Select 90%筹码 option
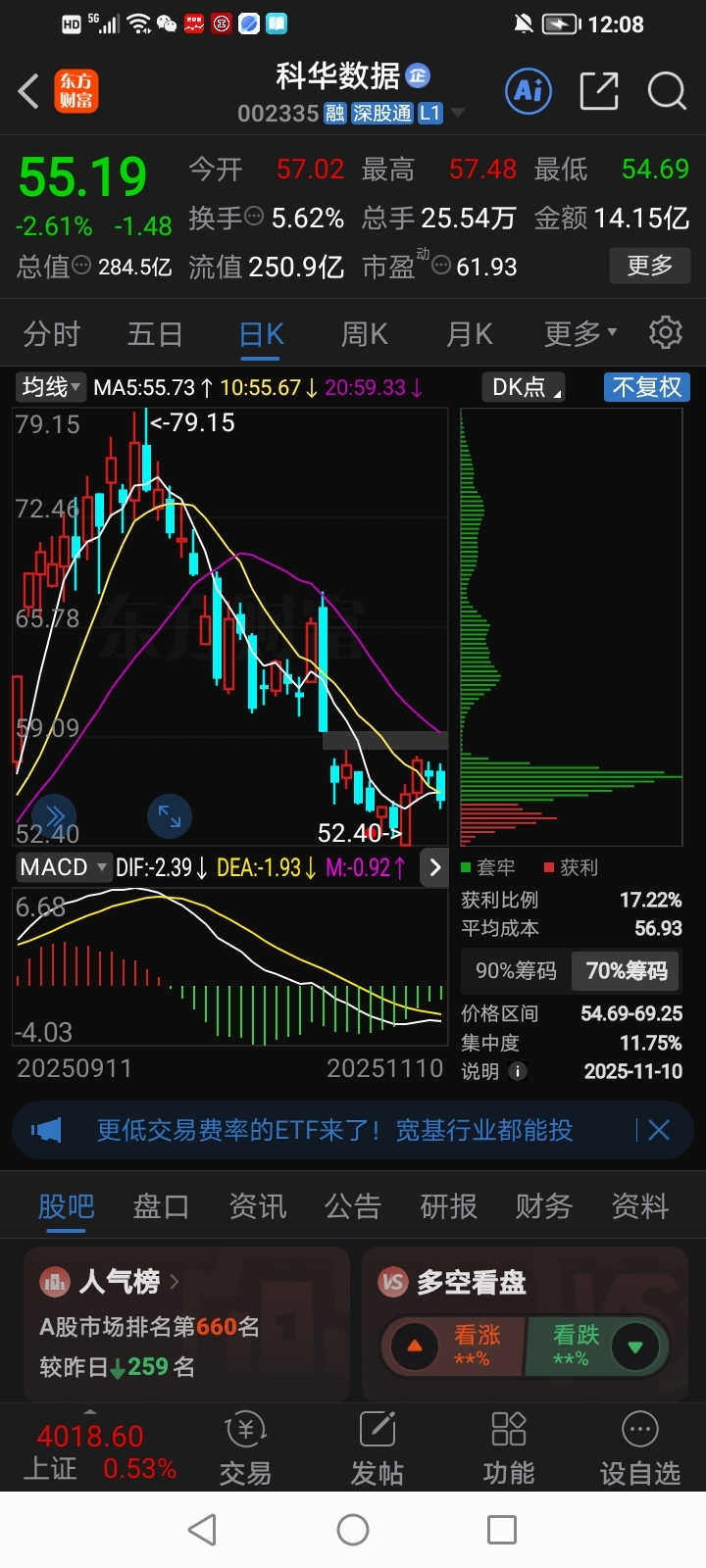706x1568 pixels. click(x=516, y=971)
